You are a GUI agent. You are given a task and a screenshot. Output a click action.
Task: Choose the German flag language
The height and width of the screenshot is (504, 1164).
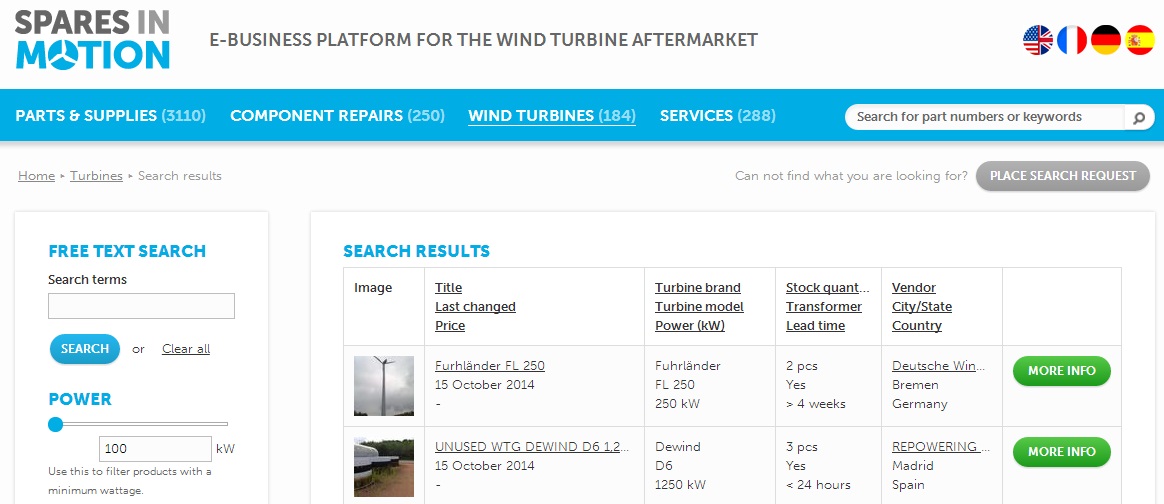pyautogui.click(x=1106, y=40)
